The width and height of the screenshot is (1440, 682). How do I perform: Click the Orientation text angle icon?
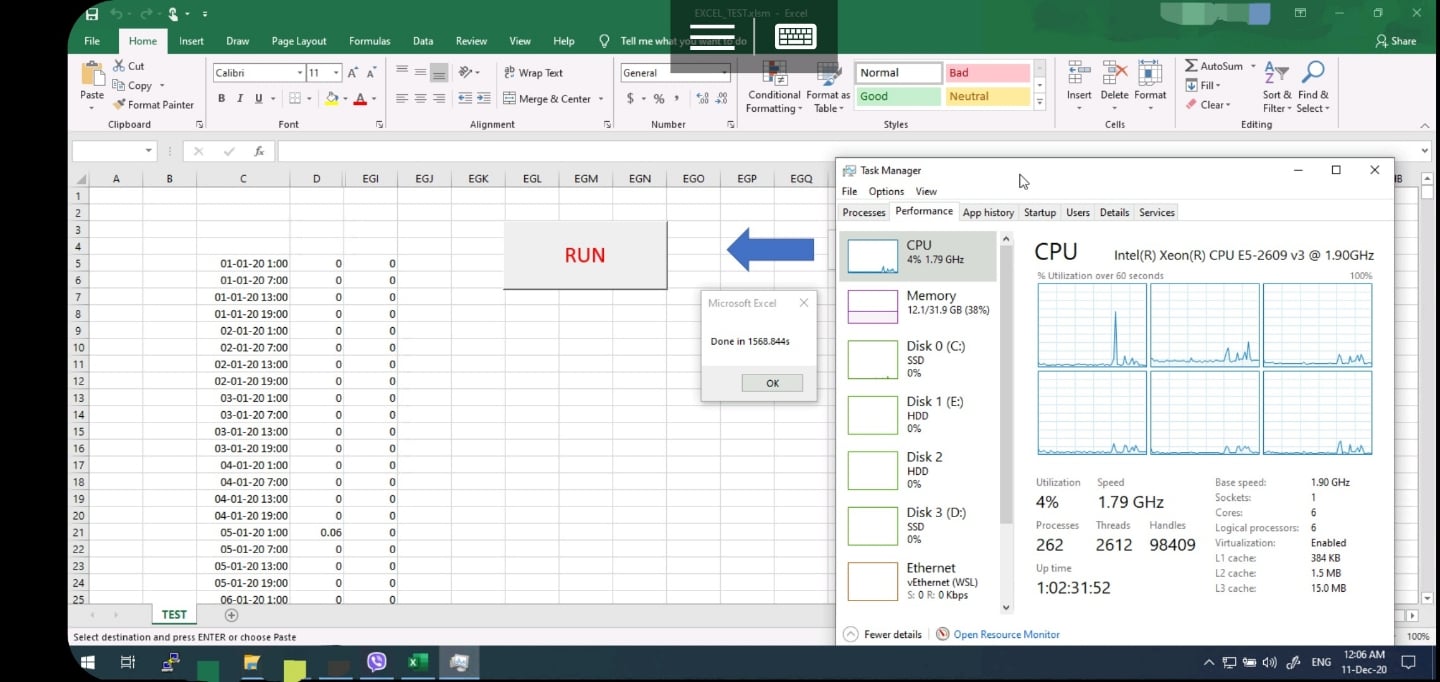pyautogui.click(x=465, y=72)
